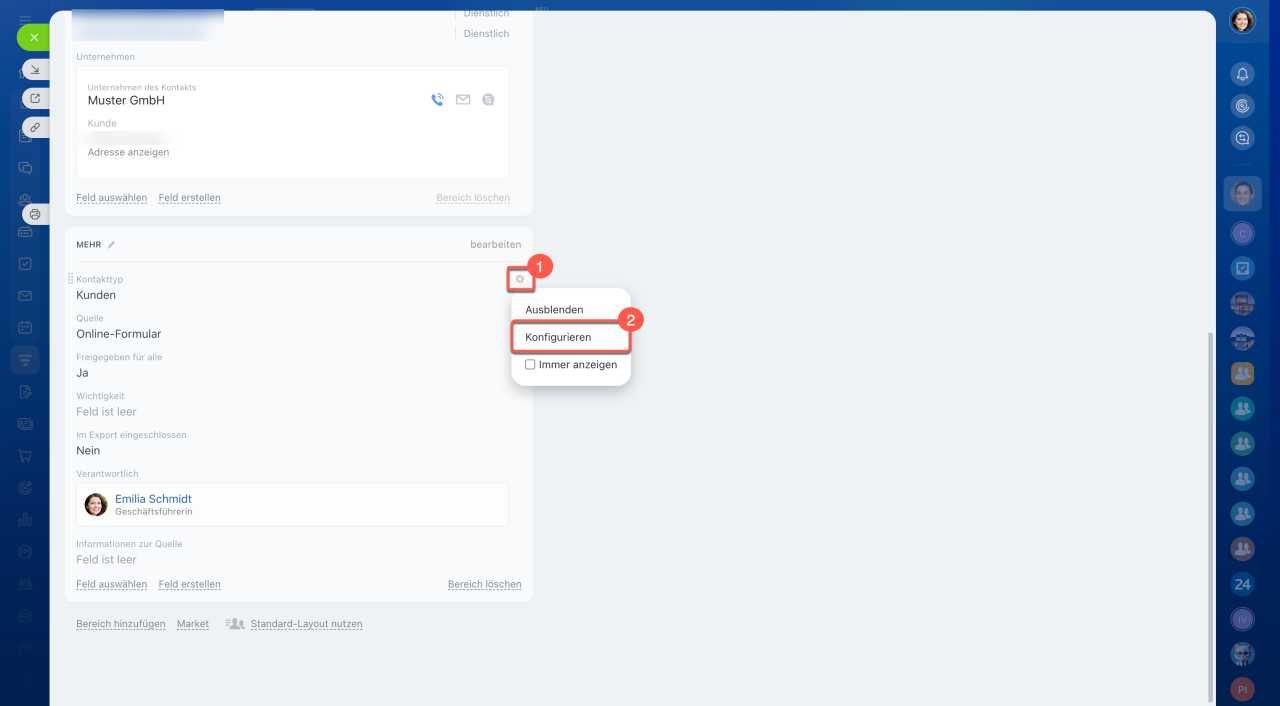Click 'Adresse anzeigen' in company card
Screen dimensions: 1280x706
coord(129,152)
